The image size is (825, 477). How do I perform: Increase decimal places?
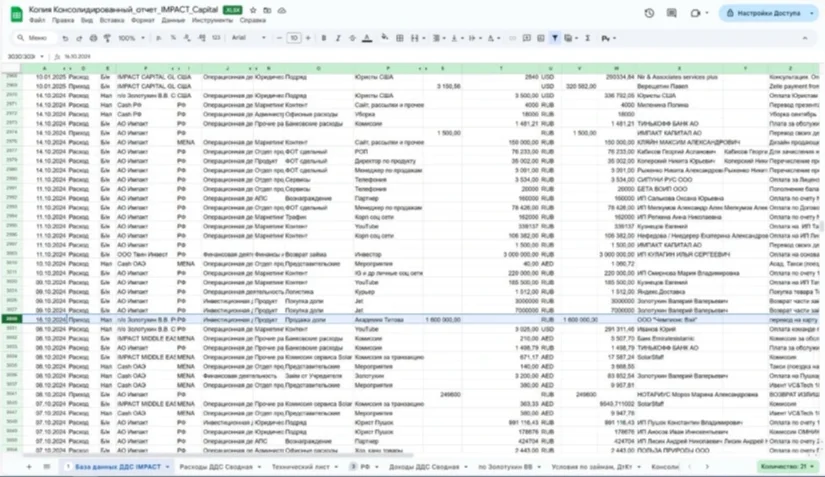(202, 38)
